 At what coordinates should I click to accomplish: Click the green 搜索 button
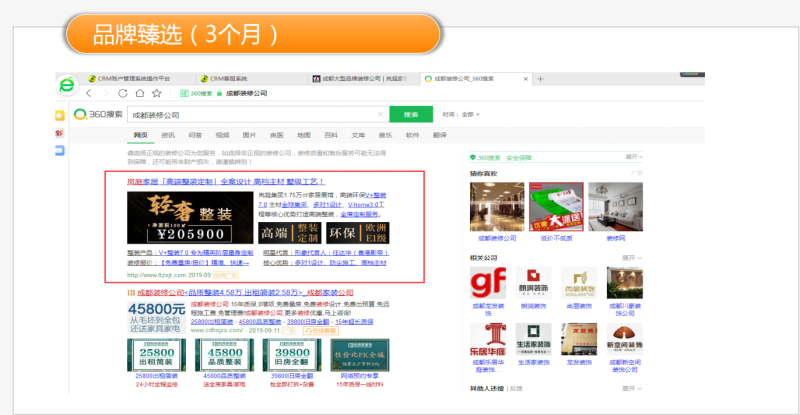tap(411, 114)
